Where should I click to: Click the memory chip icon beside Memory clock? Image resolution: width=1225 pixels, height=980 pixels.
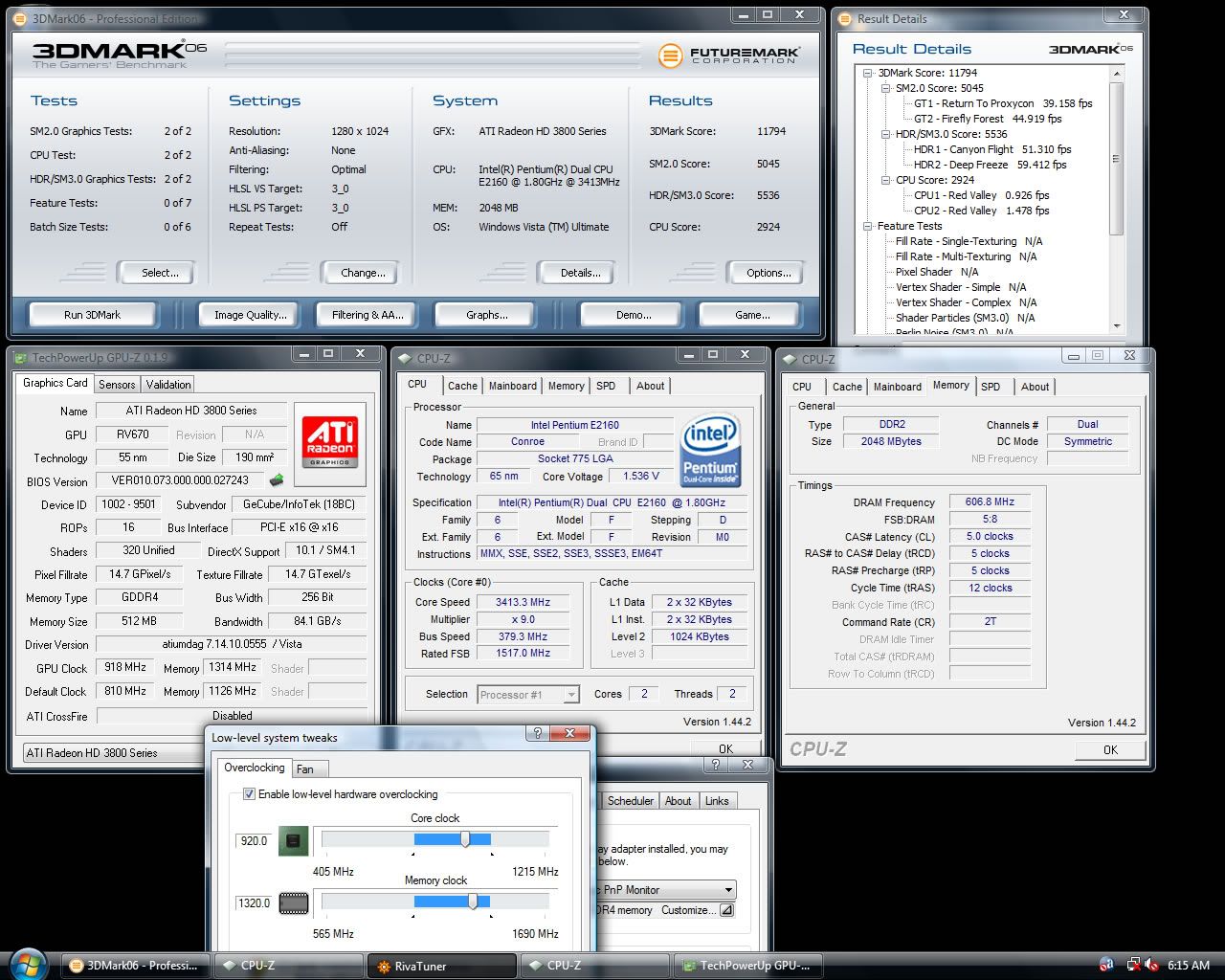(x=294, y=902)
